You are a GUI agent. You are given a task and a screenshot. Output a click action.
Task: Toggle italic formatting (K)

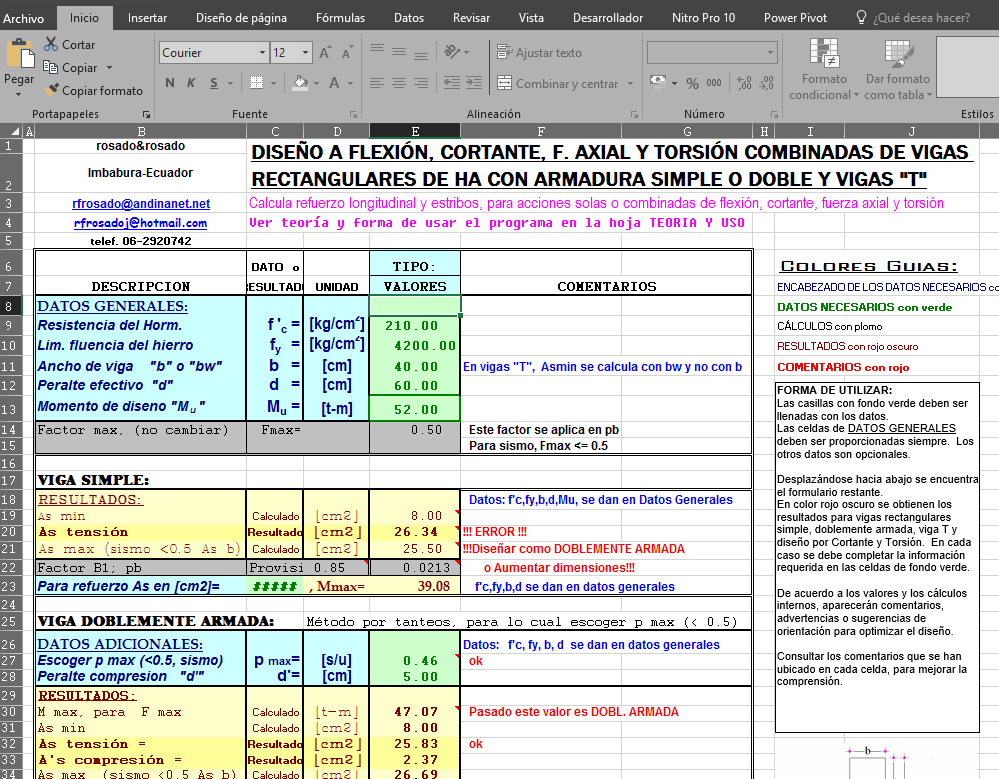pos(191,83)
